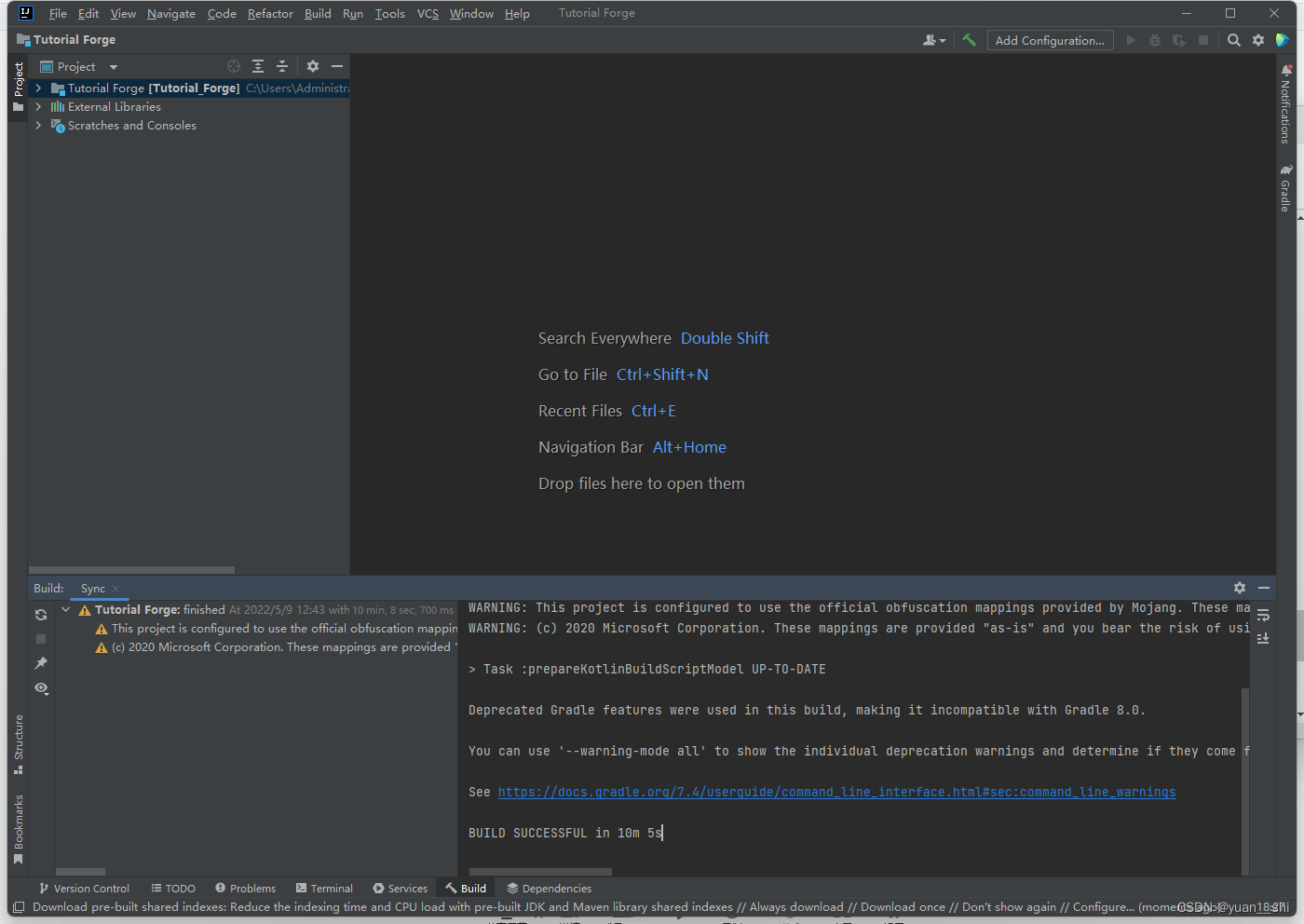Screen dimensions: 1304x924
Task: Toggle Soft-Wrap in build output
Action: pyautogui.click(x=1263, y=616)
